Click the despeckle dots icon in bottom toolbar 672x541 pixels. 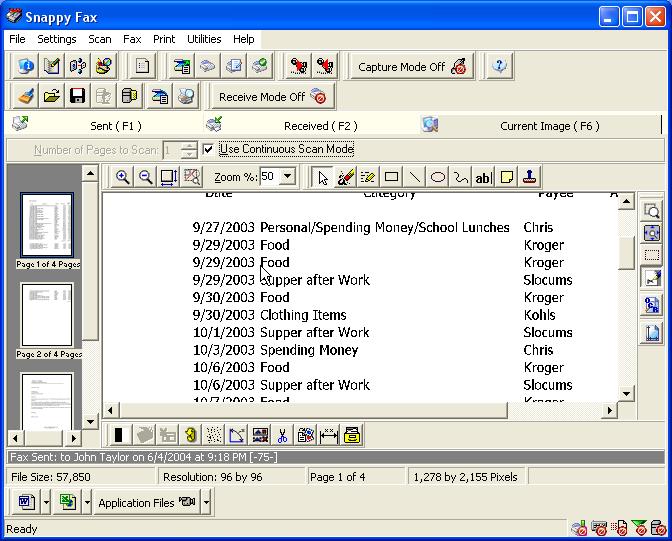click(x=213, y=436)
